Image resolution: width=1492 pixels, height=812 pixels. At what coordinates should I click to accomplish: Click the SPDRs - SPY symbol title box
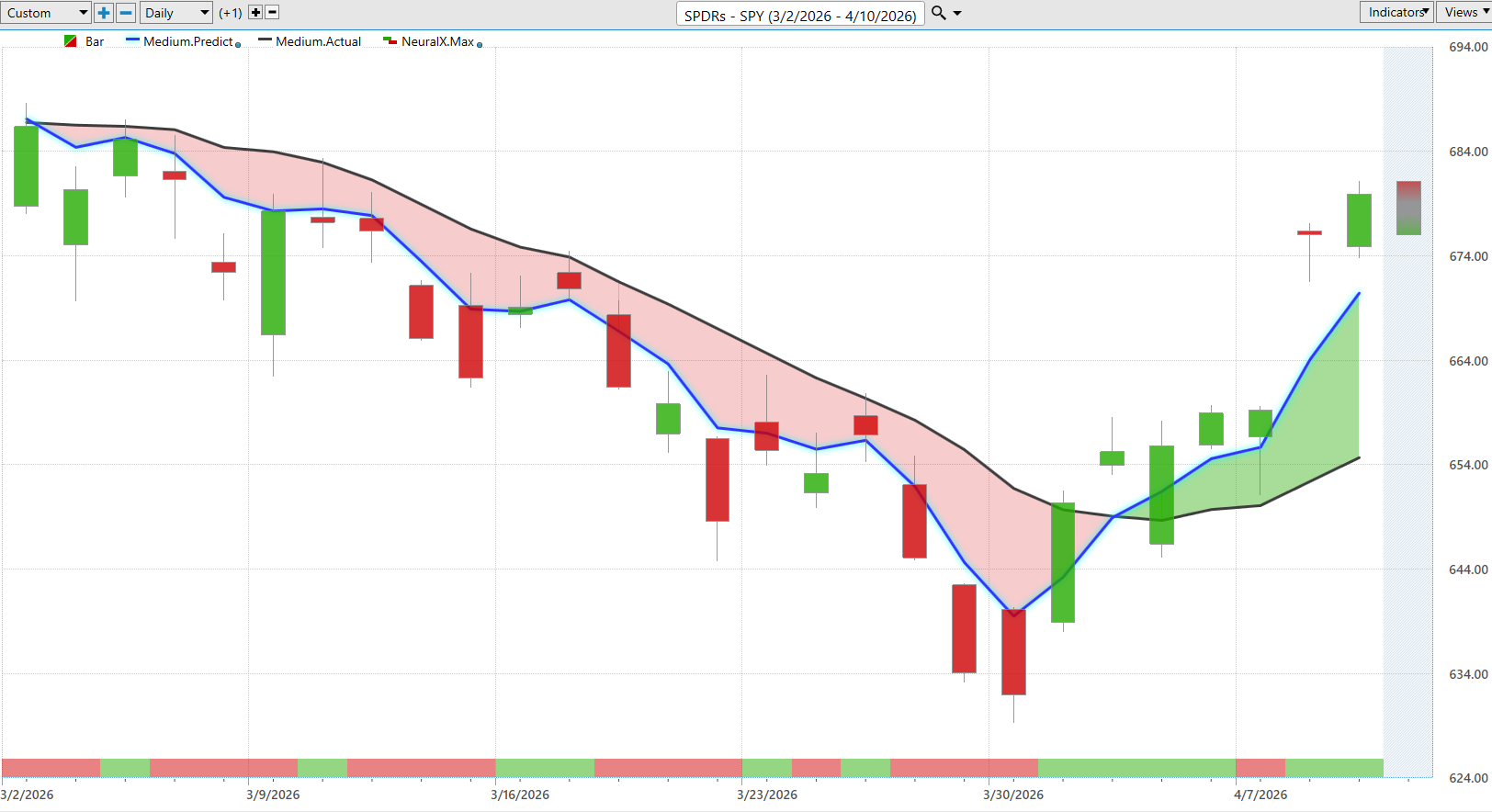pyautogui.click(x=799, y=15)
